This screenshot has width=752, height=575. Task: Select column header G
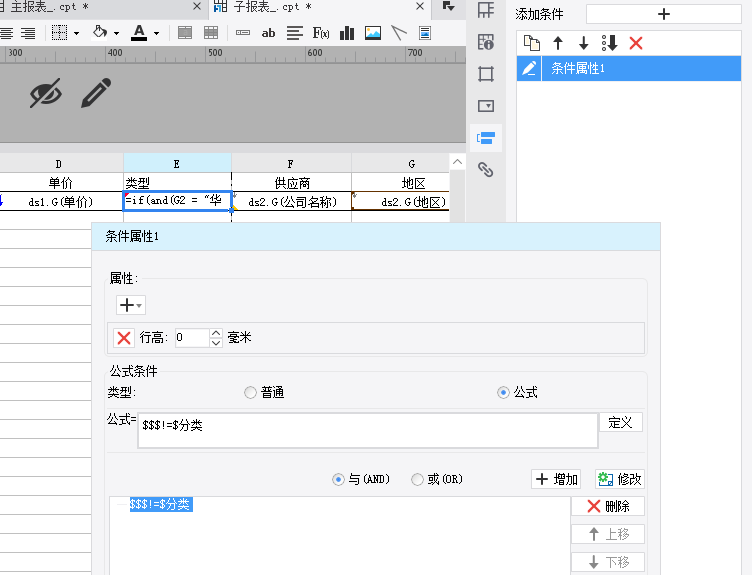[x=411, y=164]
